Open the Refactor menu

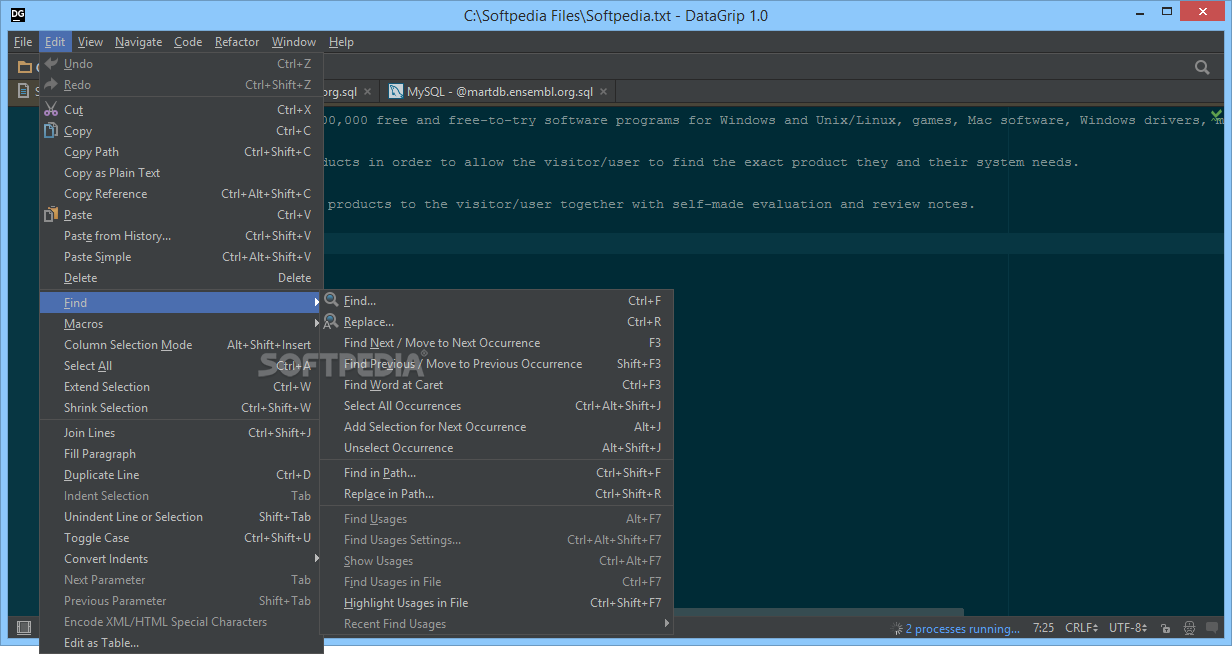(237, 42)
